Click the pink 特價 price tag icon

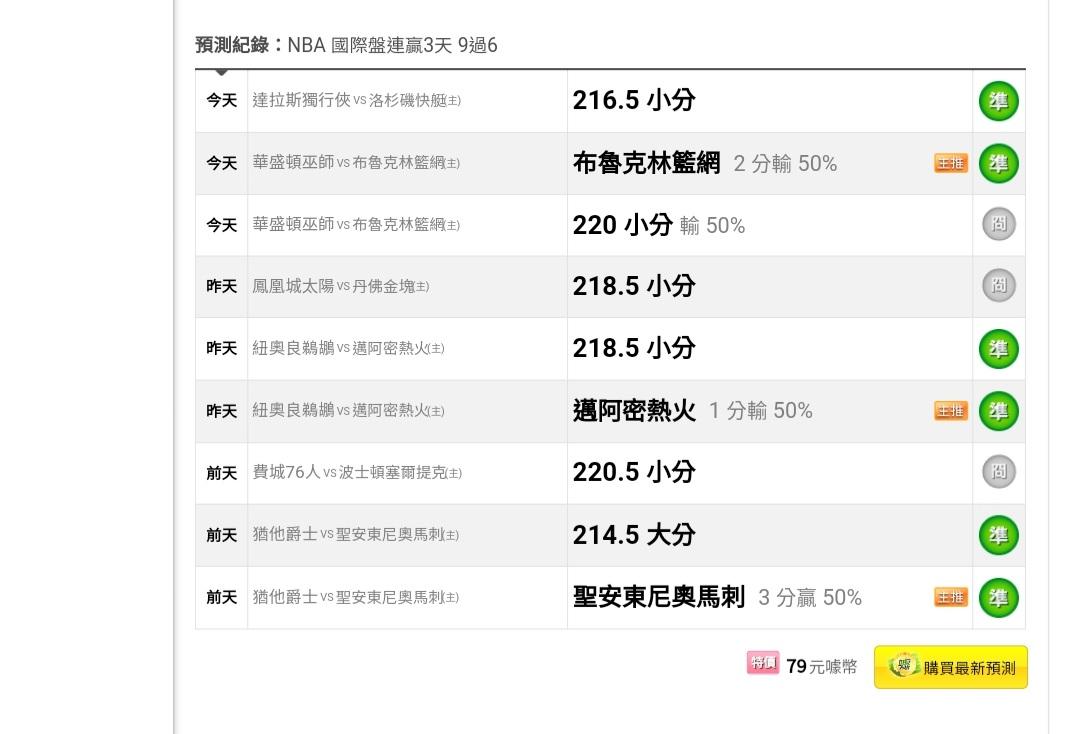pos(762,664)
